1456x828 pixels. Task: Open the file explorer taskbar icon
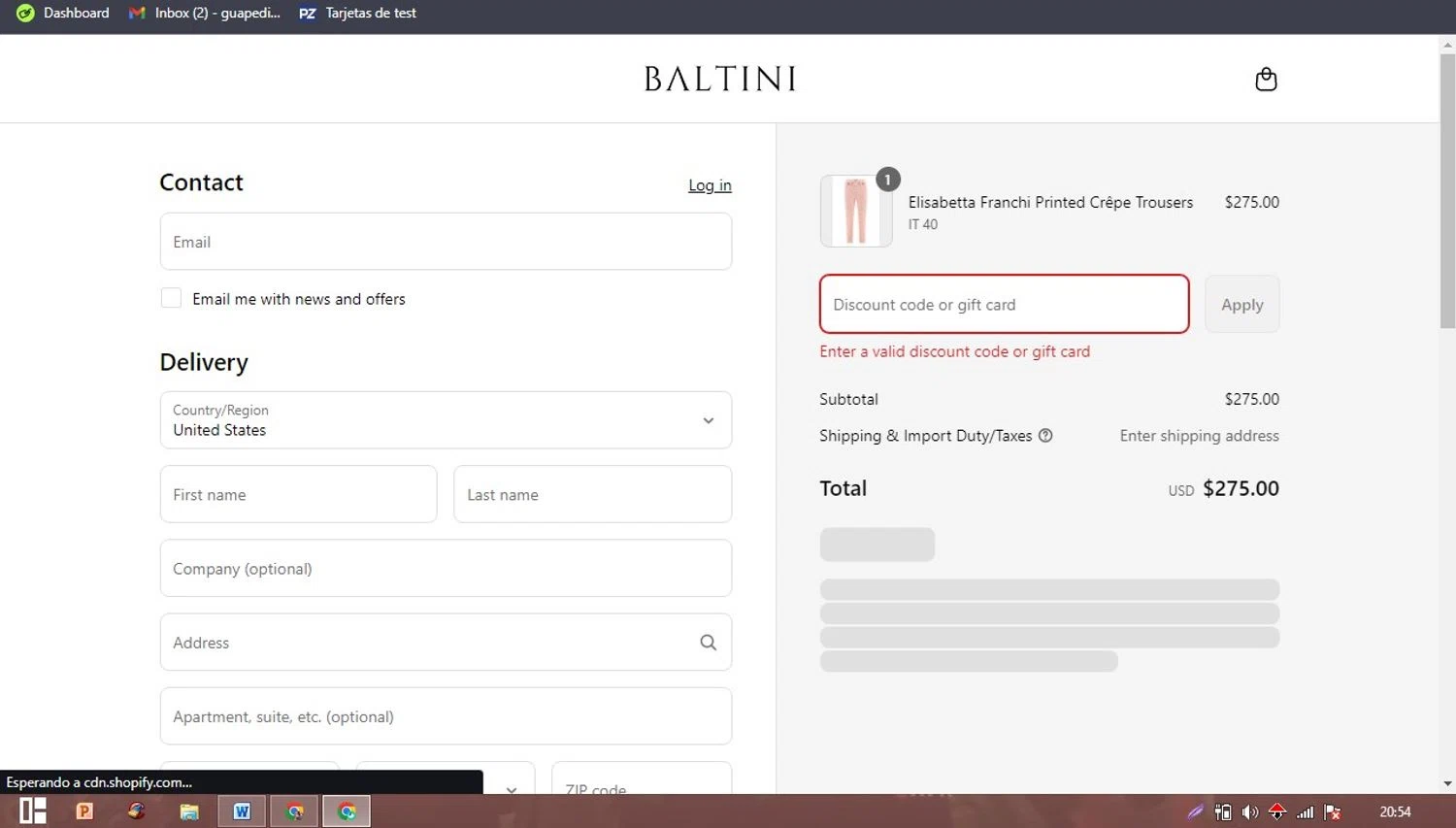(x=189, y=811)
